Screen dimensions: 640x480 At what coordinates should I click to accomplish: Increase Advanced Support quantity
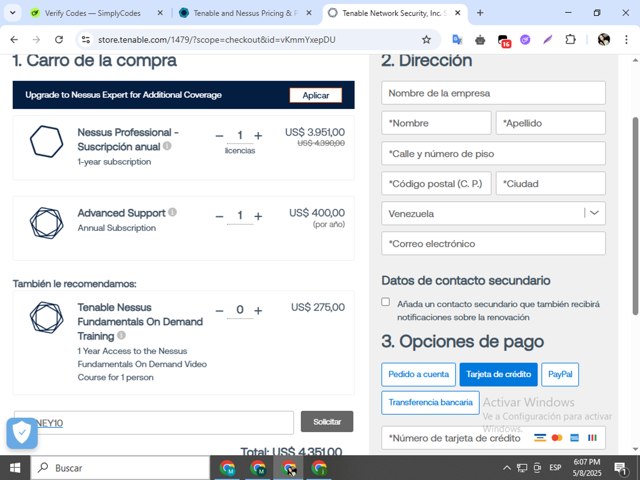(x=258, y=216)
